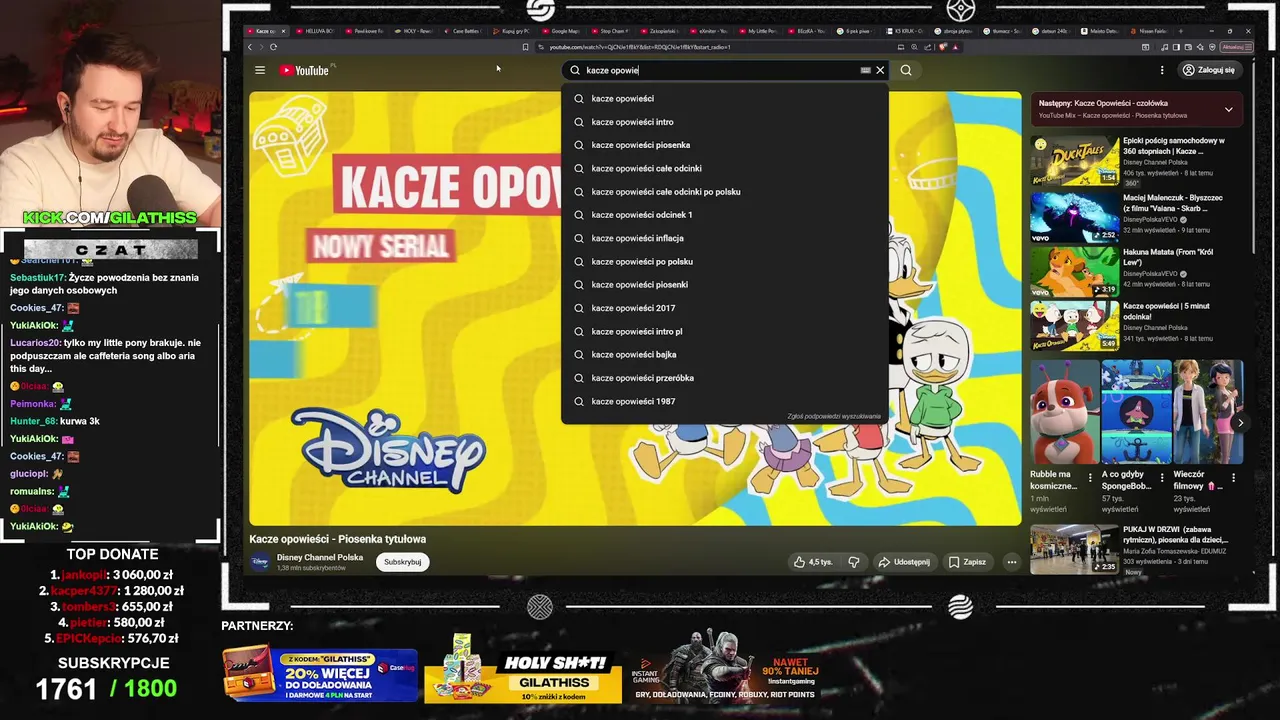Open the Casebug partner banner
Image resolution: width=1280 pixels, height=720 pixels.
(x=320, y=673)
